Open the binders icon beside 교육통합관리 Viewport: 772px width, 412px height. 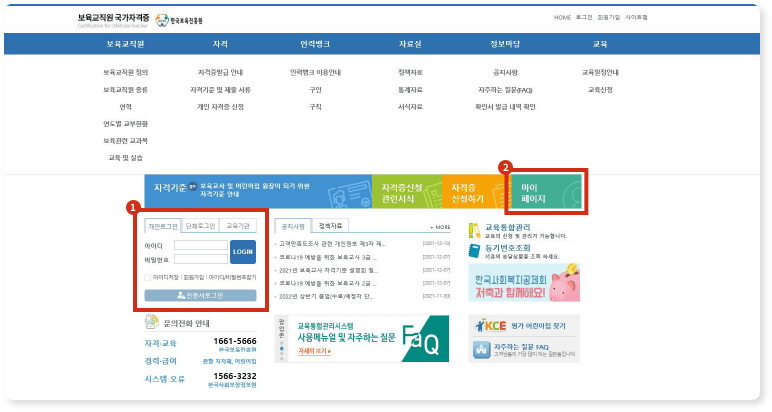(475, 230)
